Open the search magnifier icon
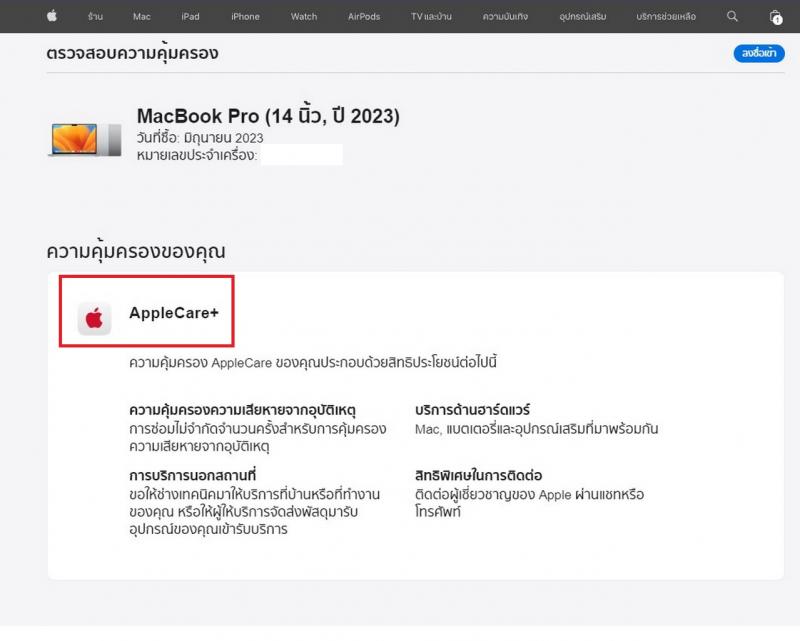800x641 pixels. [732, 16]
